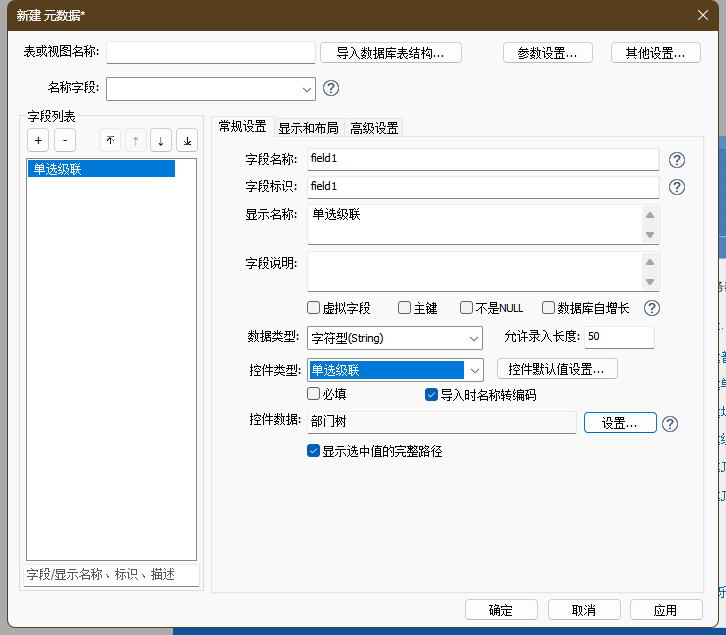Move field to bottom arrow icon

(187, 140)
